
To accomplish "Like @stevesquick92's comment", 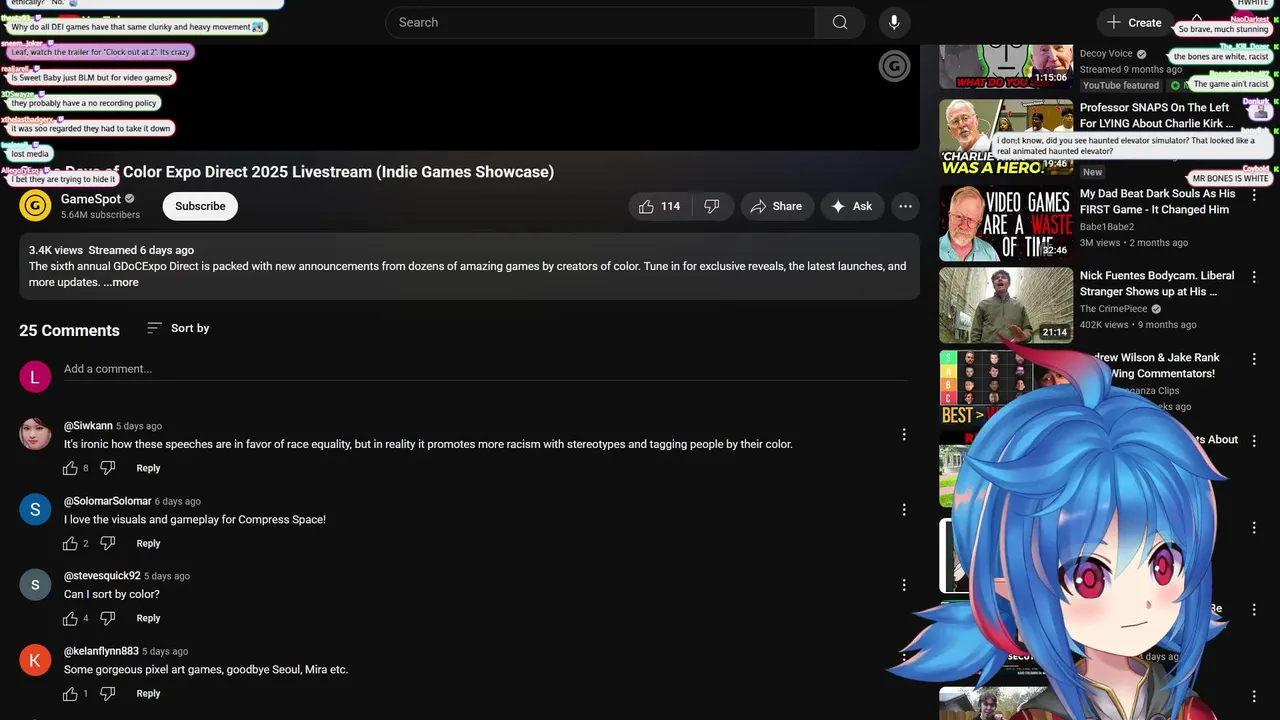I will pyautogui.click(x=70, y=618).
